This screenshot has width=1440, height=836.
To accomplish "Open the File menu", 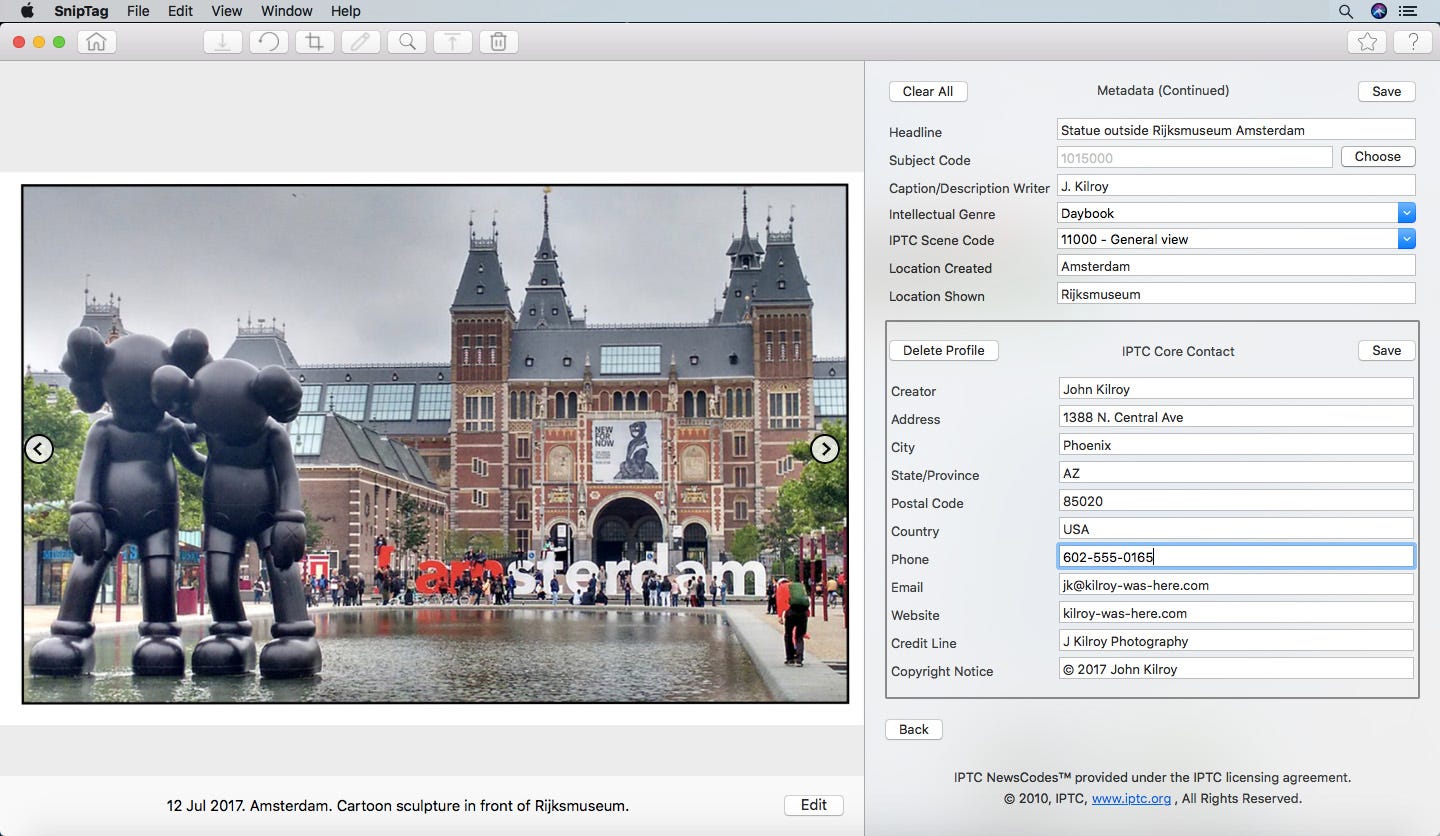I will pos(138,11).
